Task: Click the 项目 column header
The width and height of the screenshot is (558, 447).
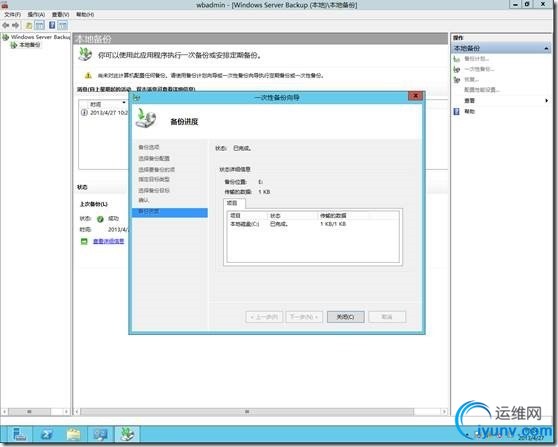Action: click(247, 216)
